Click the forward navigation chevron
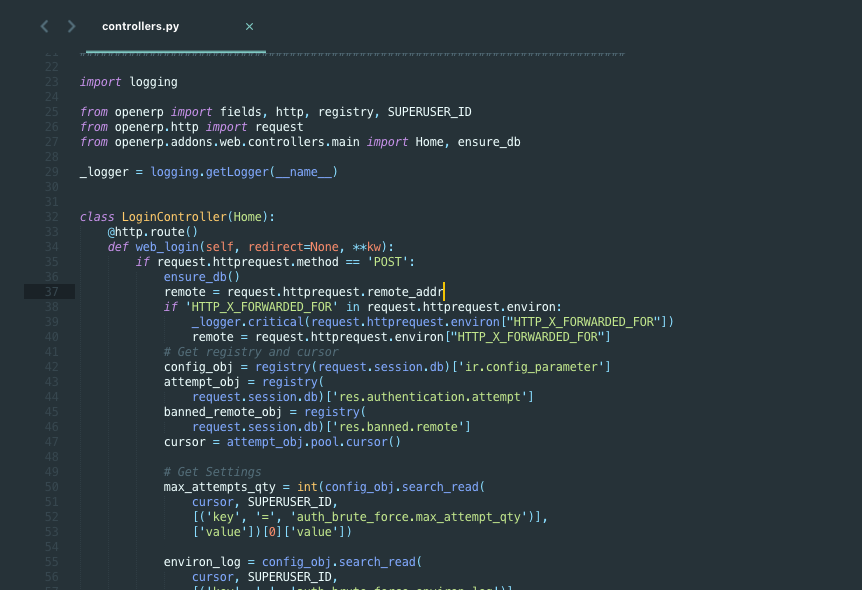Viewport: 862px width, 590px height. pos(70,26)
